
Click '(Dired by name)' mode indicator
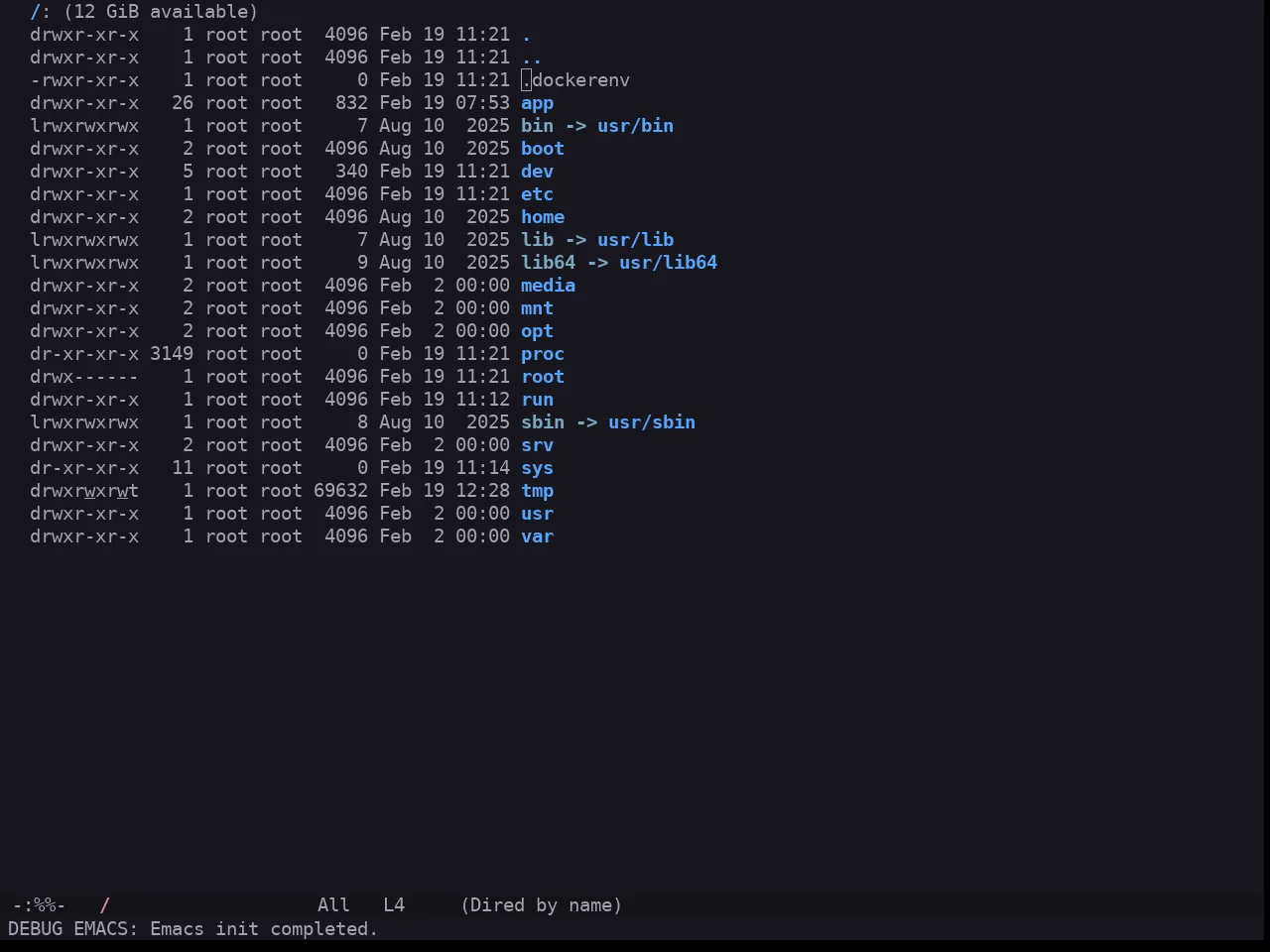click(x=542, y=905)
